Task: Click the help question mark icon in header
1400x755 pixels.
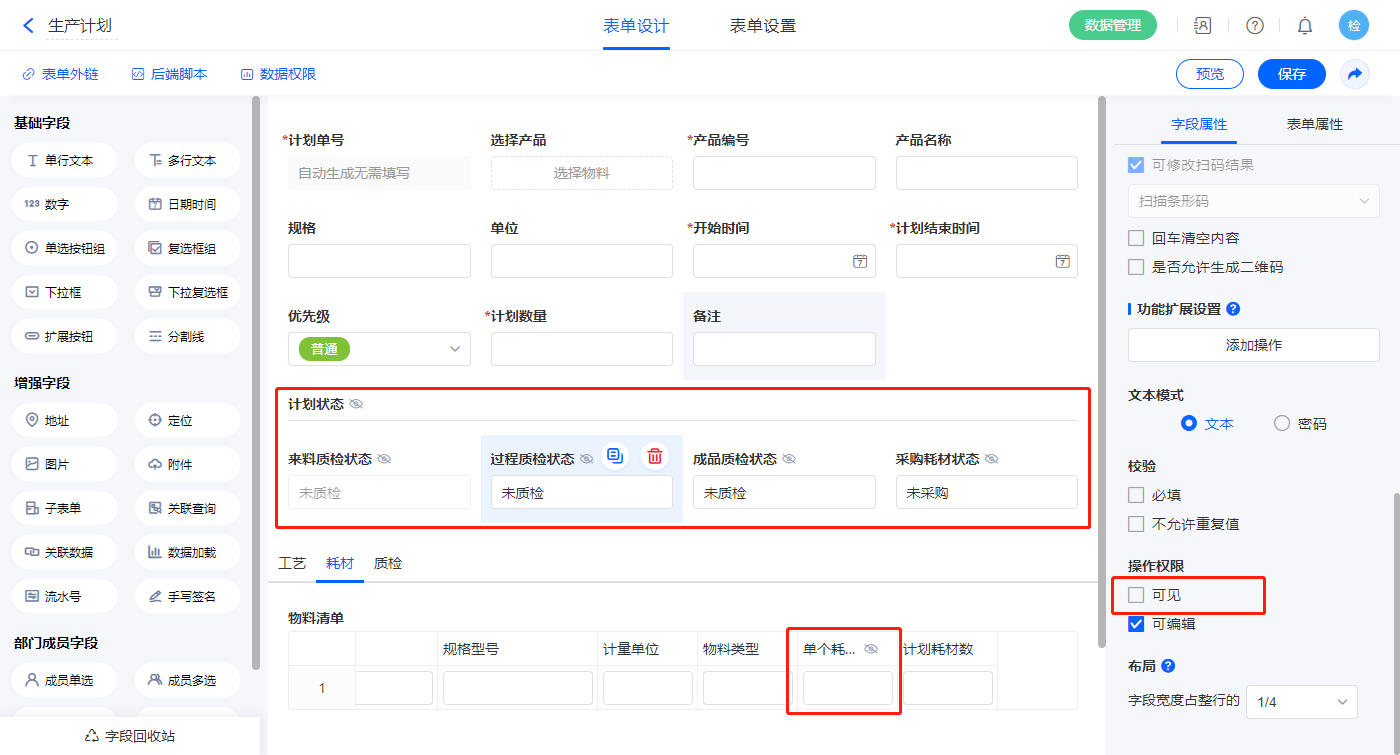Action: coord(1254,26)
